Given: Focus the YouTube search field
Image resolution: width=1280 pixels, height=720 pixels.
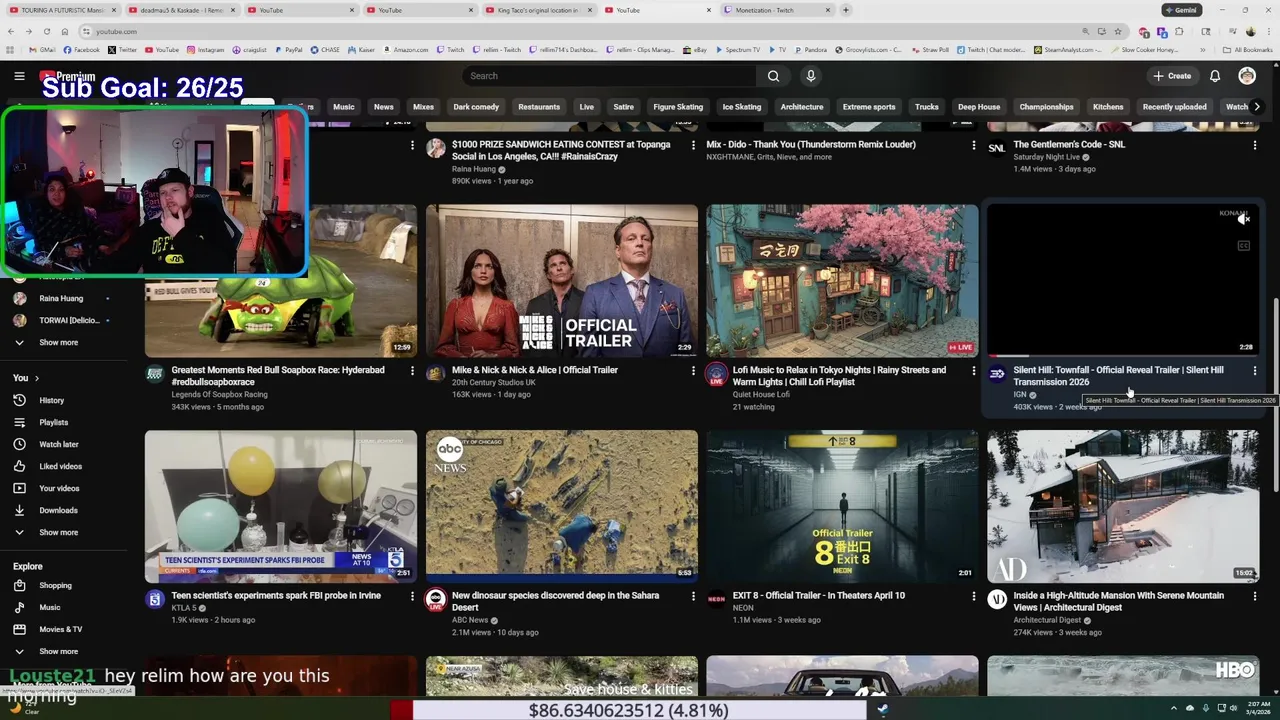Looking at the screenshot, I should click(x=609, y=76).
